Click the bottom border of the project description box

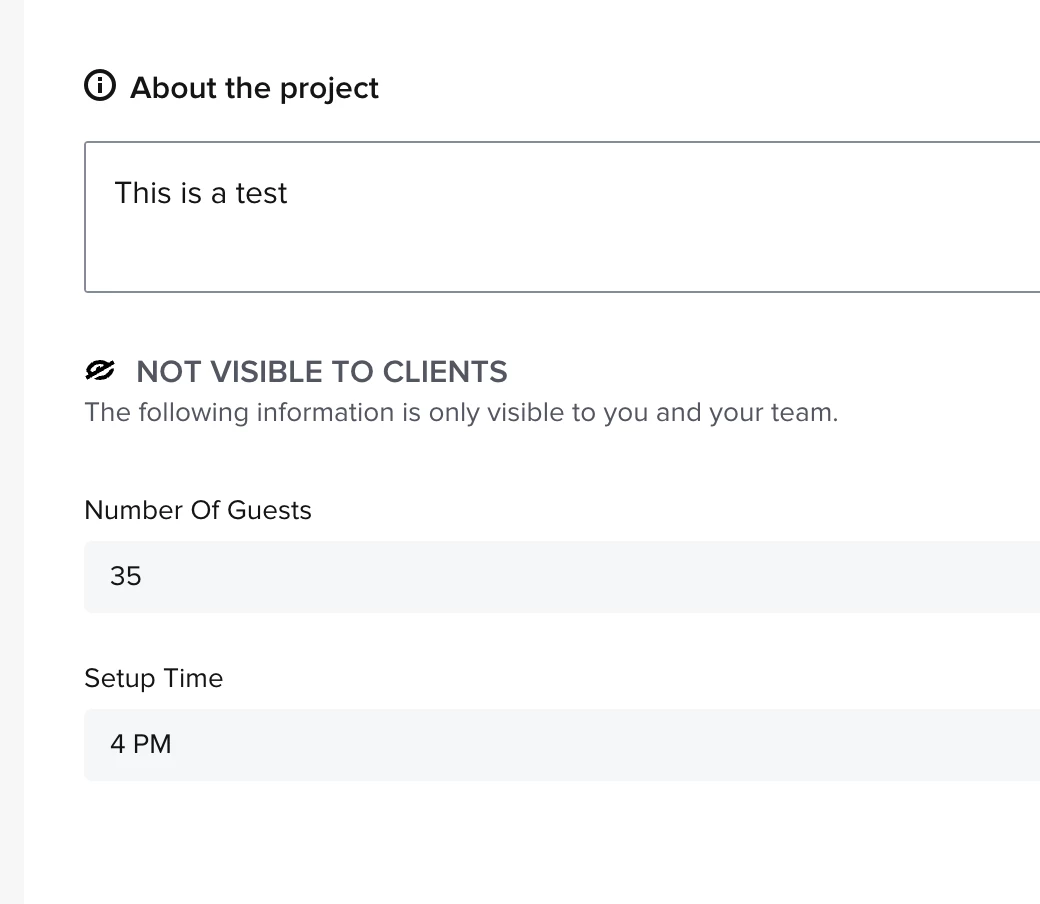click(x=560, y=291)
